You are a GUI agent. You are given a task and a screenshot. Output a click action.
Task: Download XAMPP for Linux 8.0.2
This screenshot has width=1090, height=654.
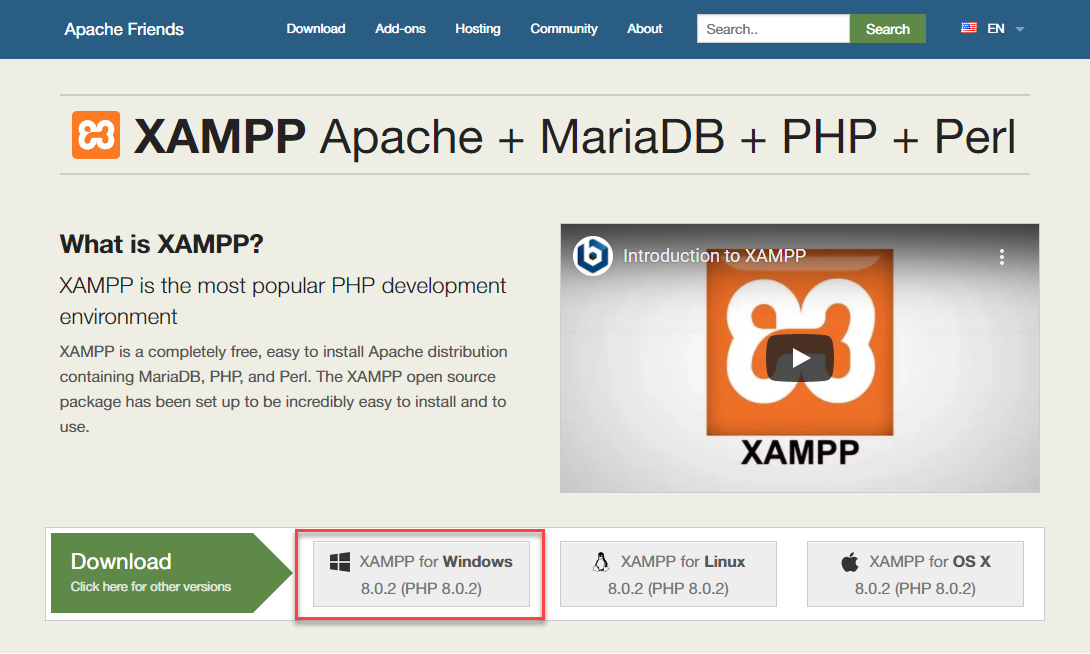click(x=668, y=574)
